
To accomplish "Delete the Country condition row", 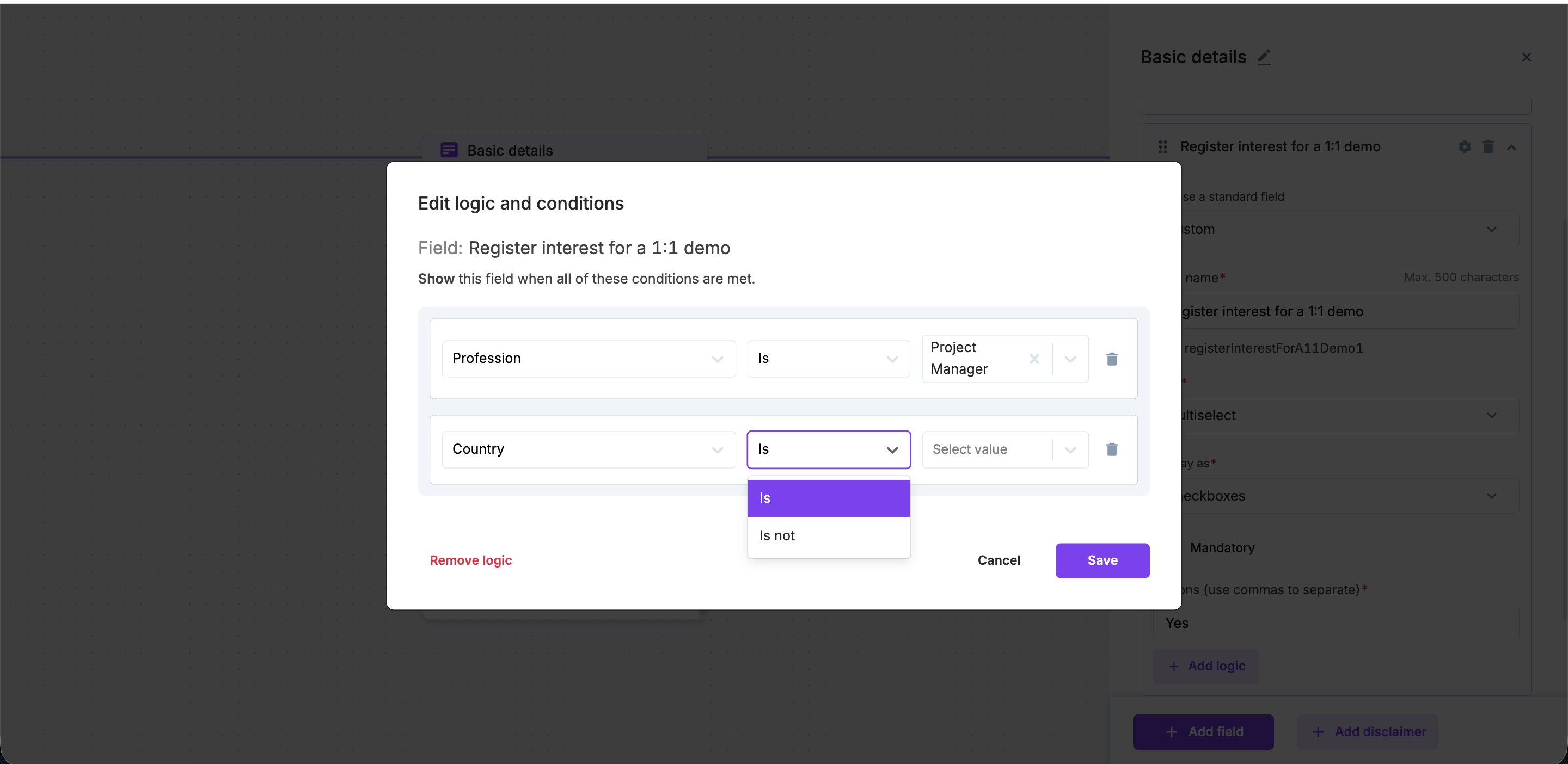I will pyautogui.click(x=1111, y=449).
